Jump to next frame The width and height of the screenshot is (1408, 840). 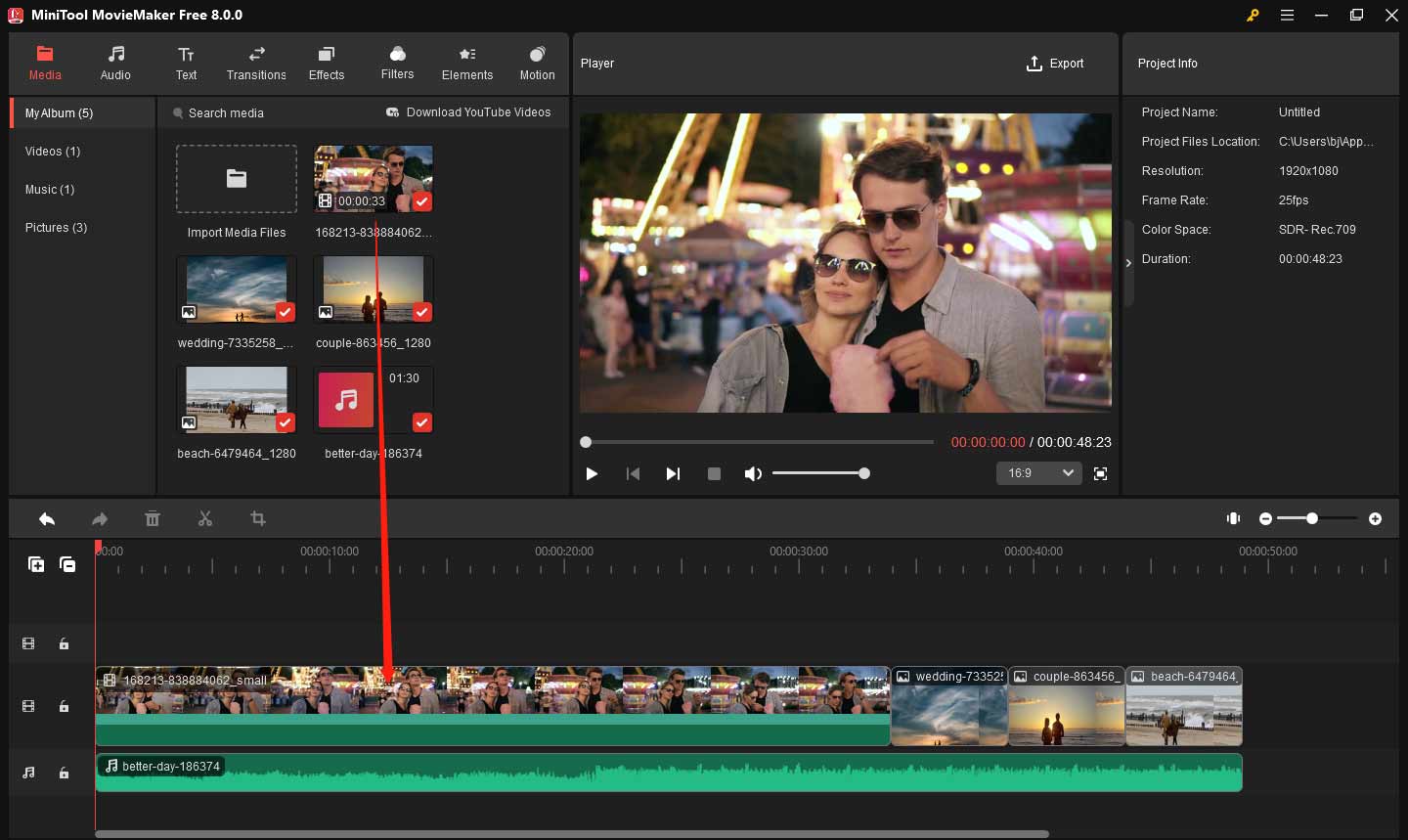(x=673, y=473)
